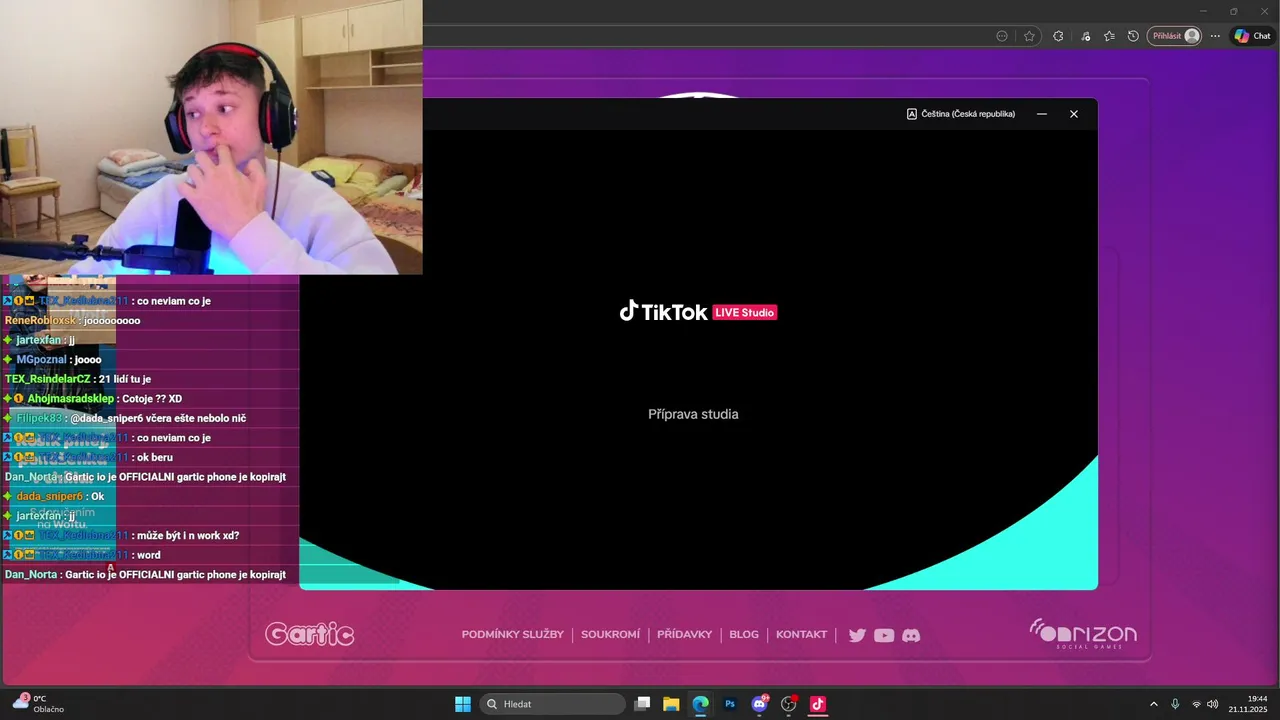Screen dimensions: 1280x720
Task: Open the clock and date 19:44
Action: (1248, 704)
